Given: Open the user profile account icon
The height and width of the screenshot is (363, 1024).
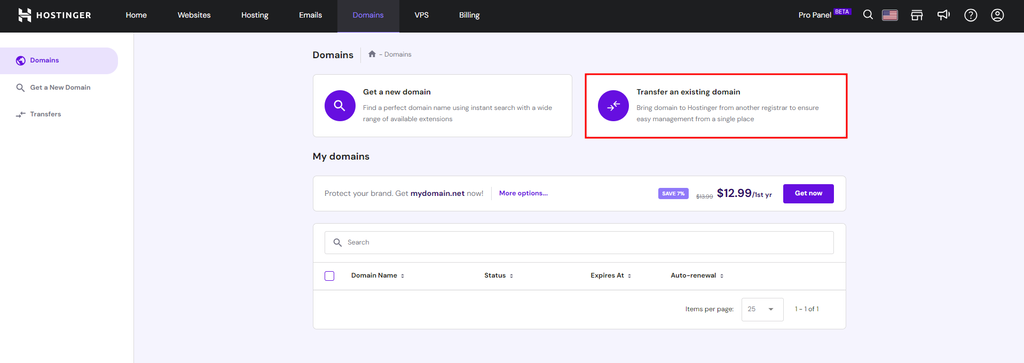Looking at the screenshot, I should tap(997, 15).
